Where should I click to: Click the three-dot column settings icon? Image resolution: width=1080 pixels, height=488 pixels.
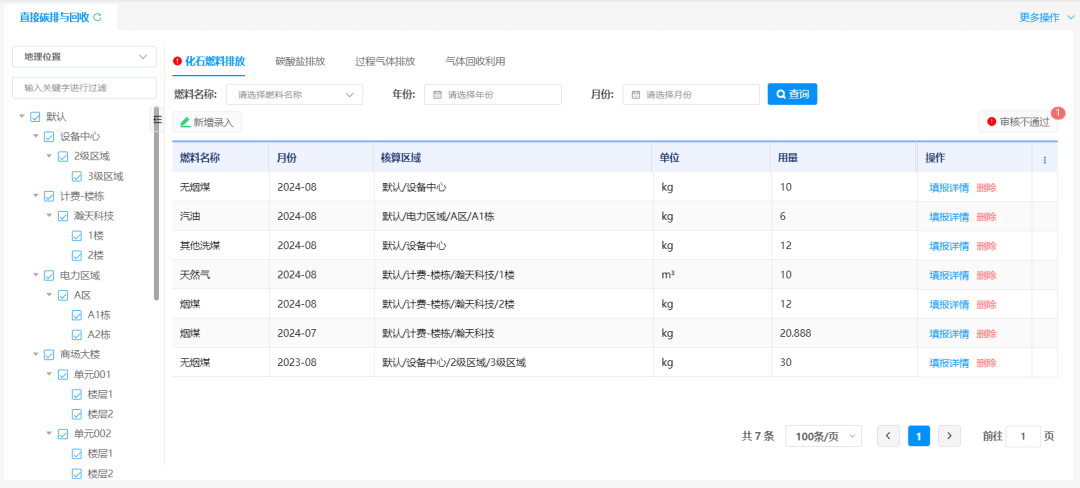click(1045, 160)
